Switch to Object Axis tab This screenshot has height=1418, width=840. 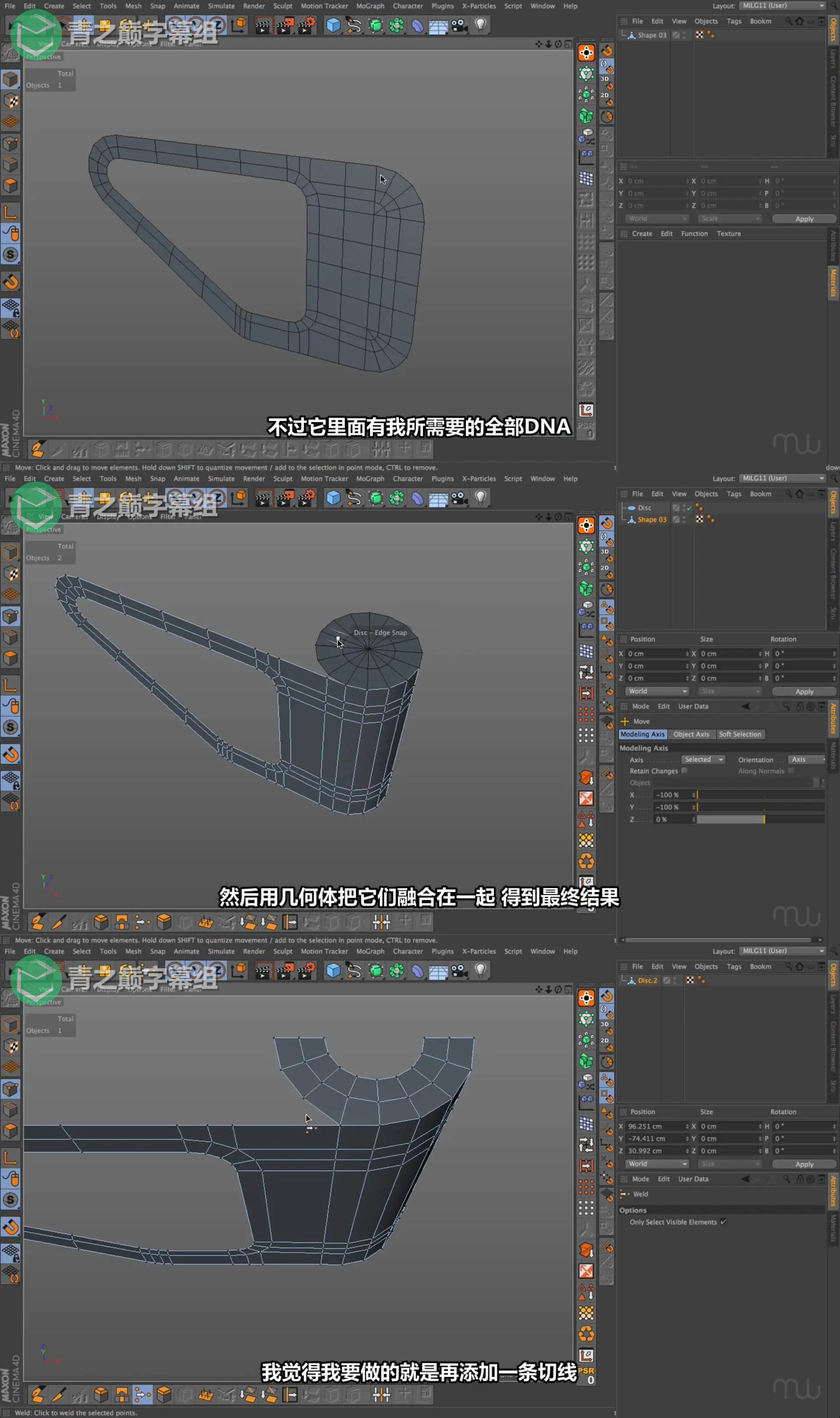point(691,734)
